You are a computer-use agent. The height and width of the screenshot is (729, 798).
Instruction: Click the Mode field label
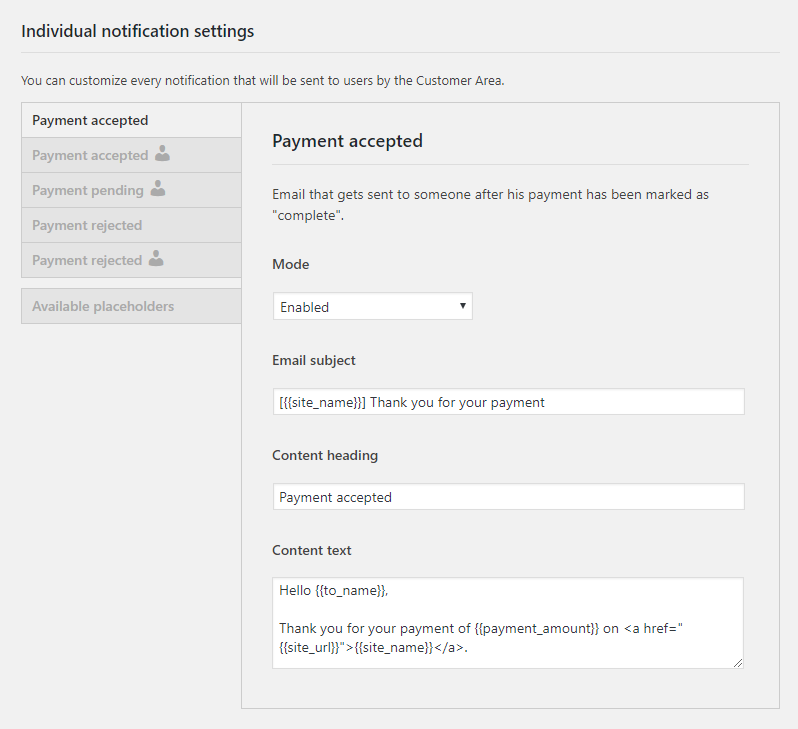tap(291, 264)
